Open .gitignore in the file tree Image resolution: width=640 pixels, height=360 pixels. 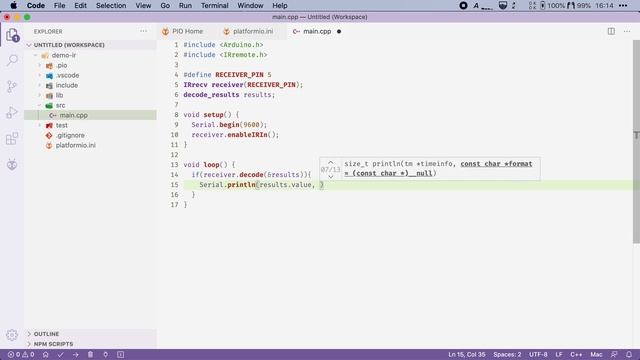[91, 136]
